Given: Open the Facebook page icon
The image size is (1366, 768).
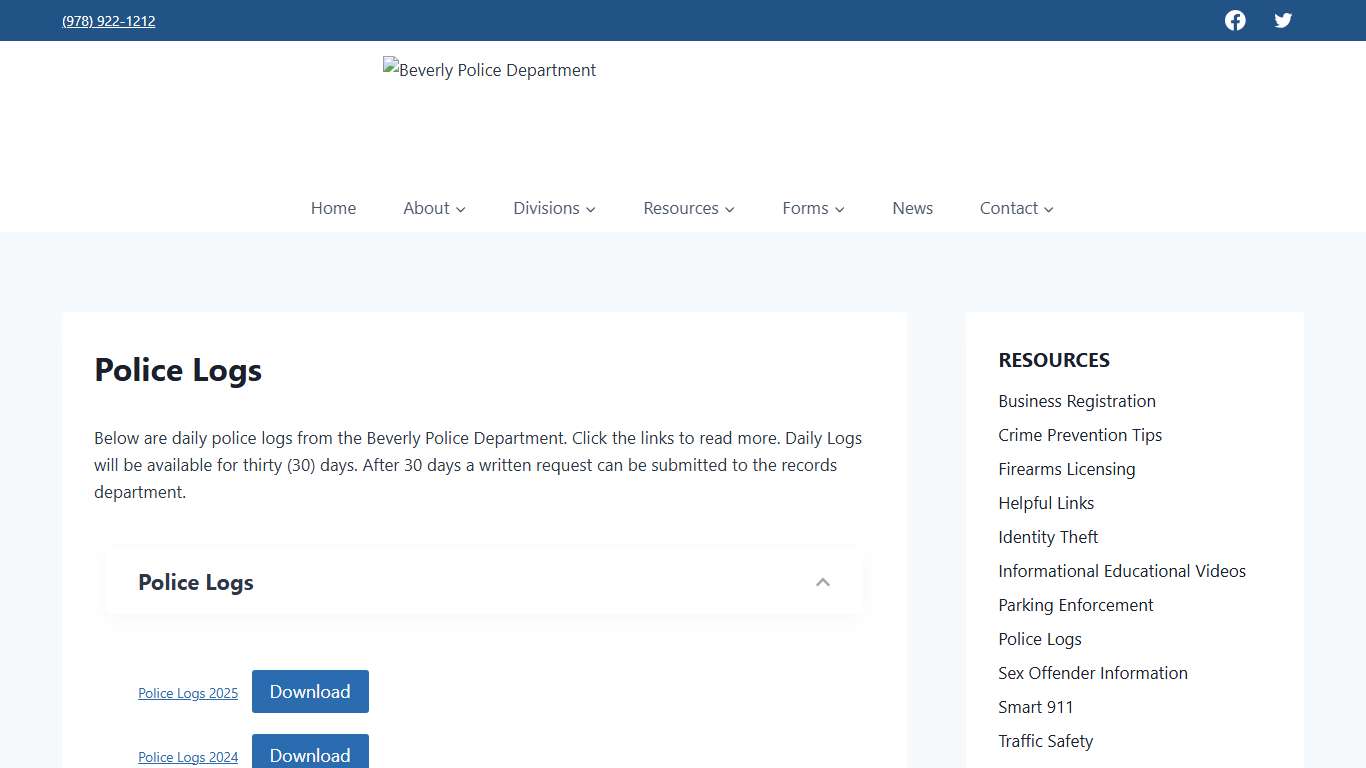Looking at the screenshot, I should click(x=1235, y=20).
